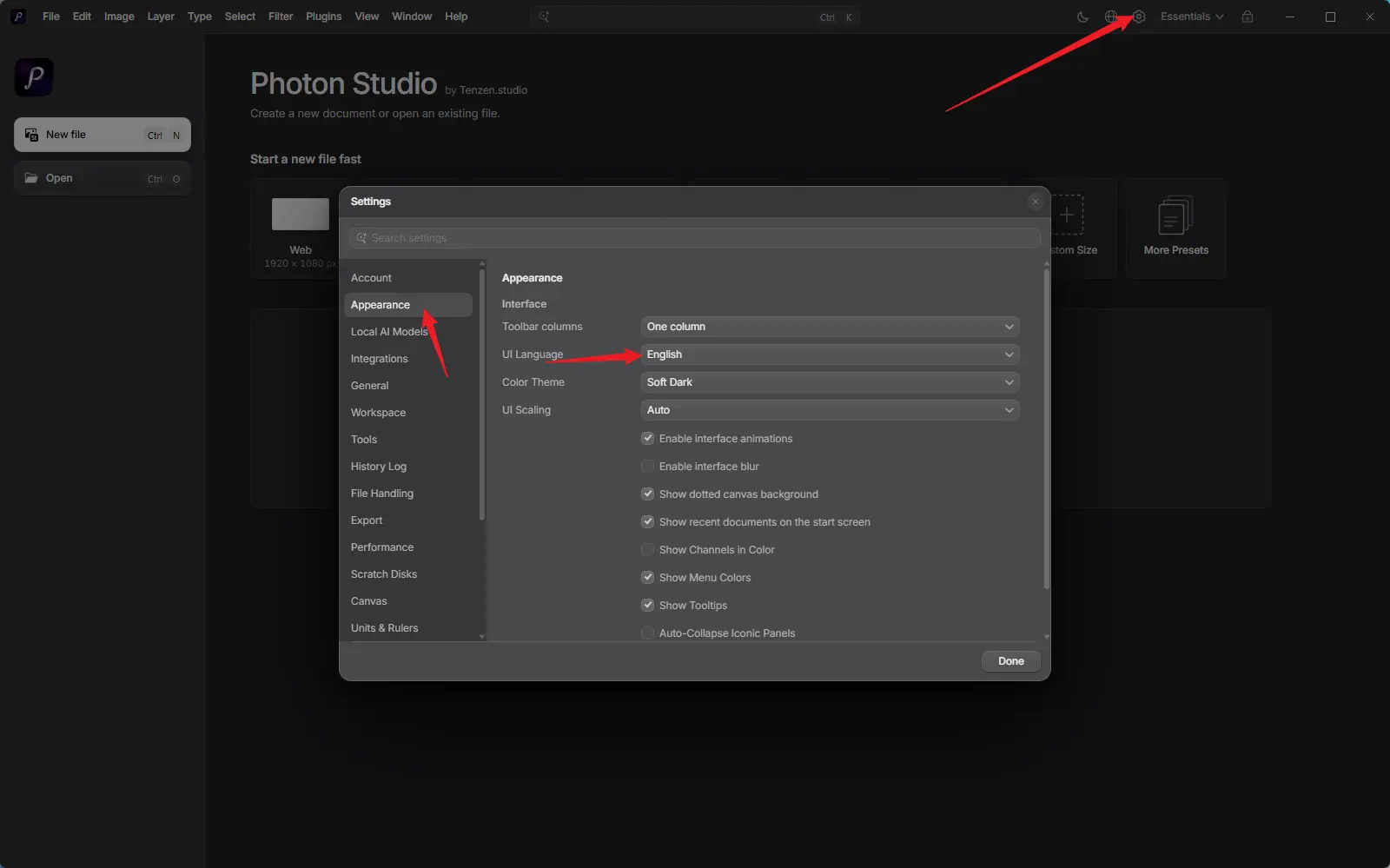The width and height of the screenshot is (1390, 868).
Task: Click the Search settings field
Action: click(x=695, y=238)
